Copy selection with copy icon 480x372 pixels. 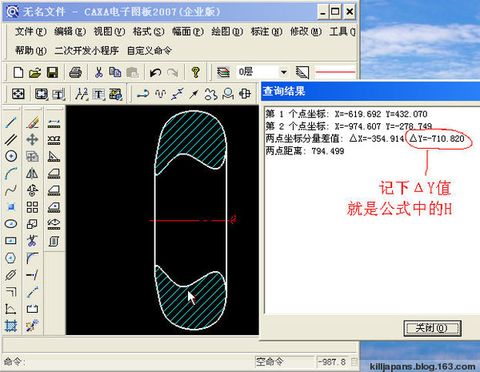115,72
